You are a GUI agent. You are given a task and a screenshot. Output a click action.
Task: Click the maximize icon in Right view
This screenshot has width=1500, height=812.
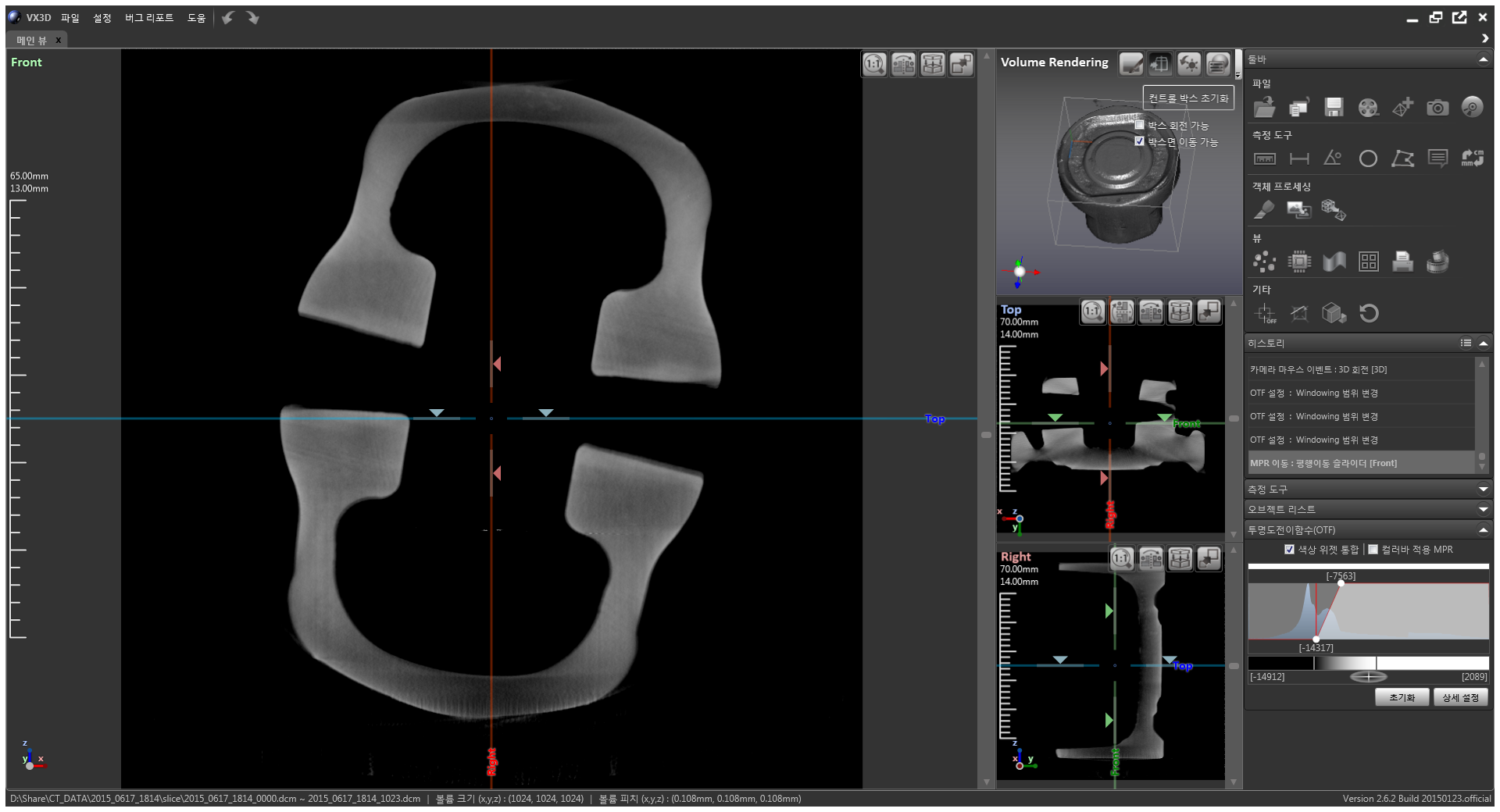click(1209, 558)
